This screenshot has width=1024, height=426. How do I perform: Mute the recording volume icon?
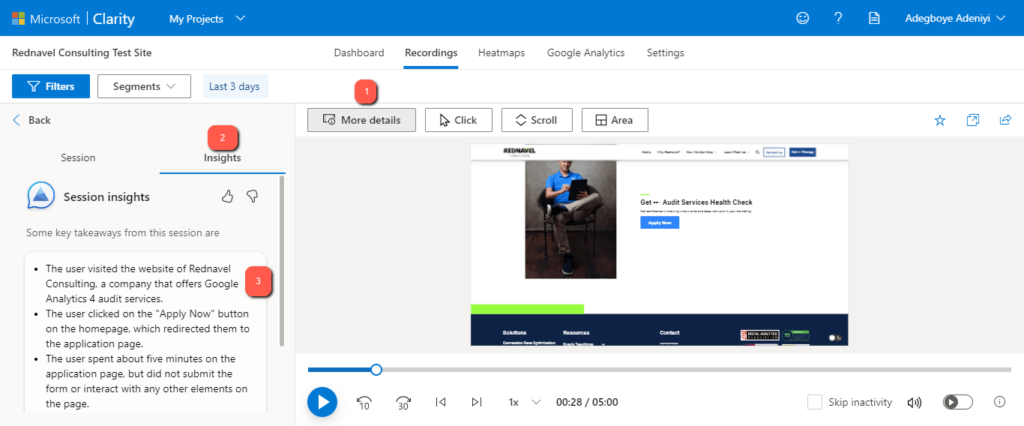[913, 402]
